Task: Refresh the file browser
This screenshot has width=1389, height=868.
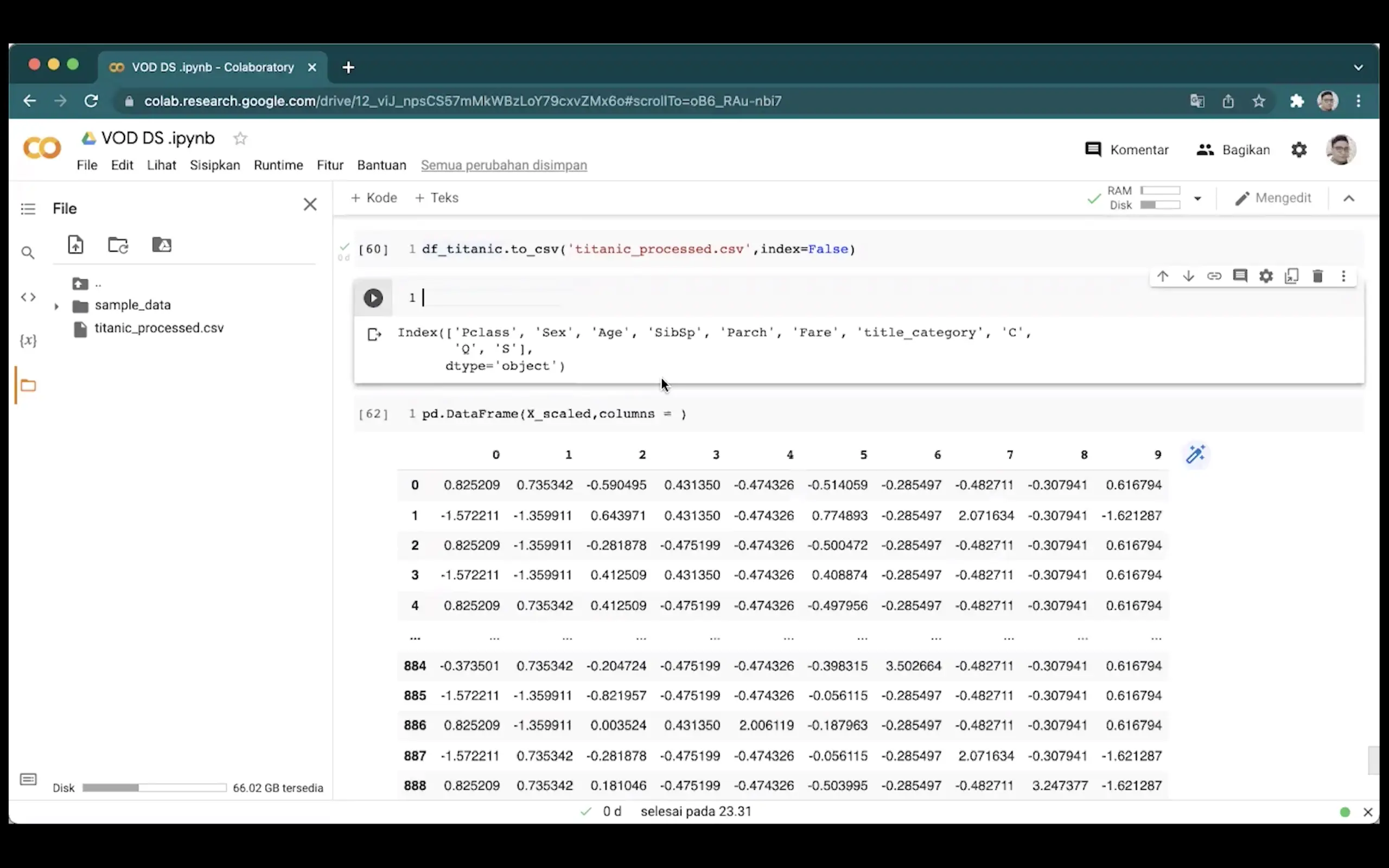Action: click(x=118, y=245)
